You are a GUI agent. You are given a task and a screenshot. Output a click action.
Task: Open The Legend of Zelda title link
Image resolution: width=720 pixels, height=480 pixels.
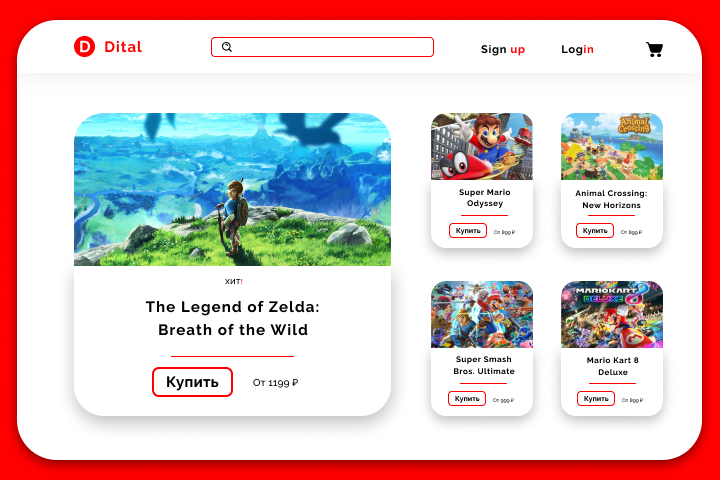[x=232, y=318]
